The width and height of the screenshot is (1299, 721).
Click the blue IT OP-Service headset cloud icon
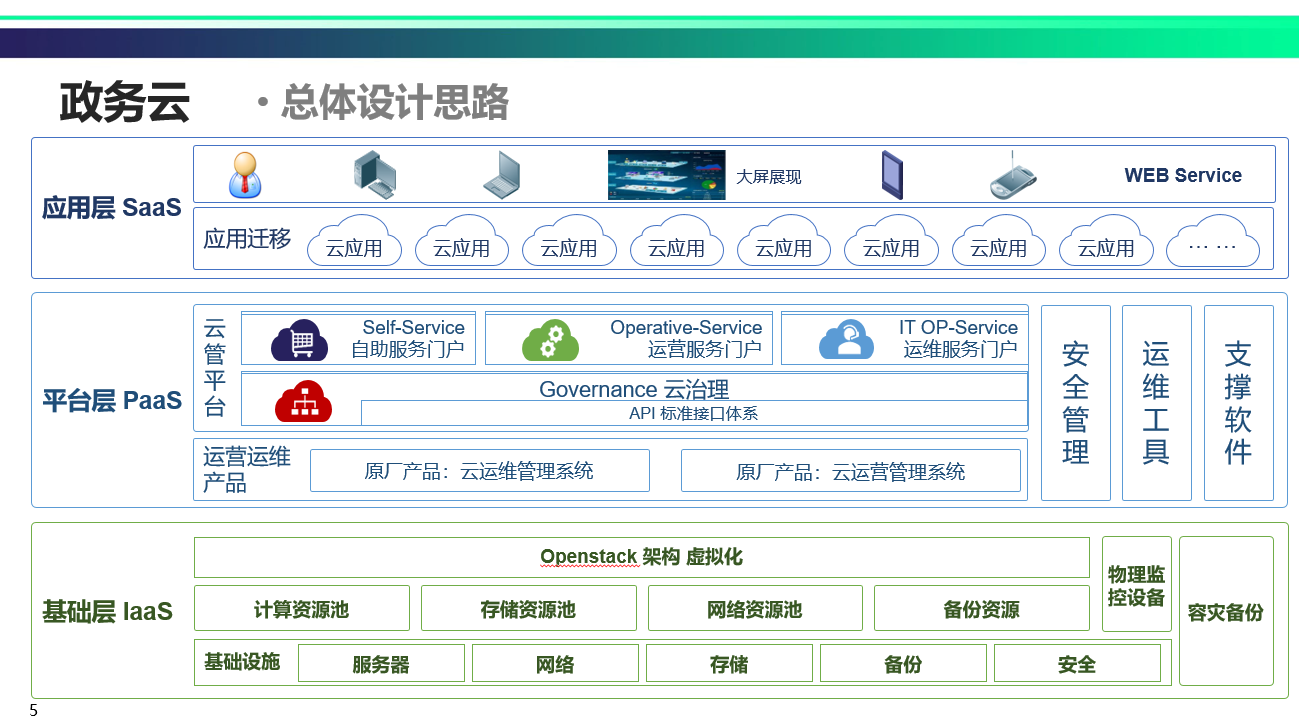(846, 340)
